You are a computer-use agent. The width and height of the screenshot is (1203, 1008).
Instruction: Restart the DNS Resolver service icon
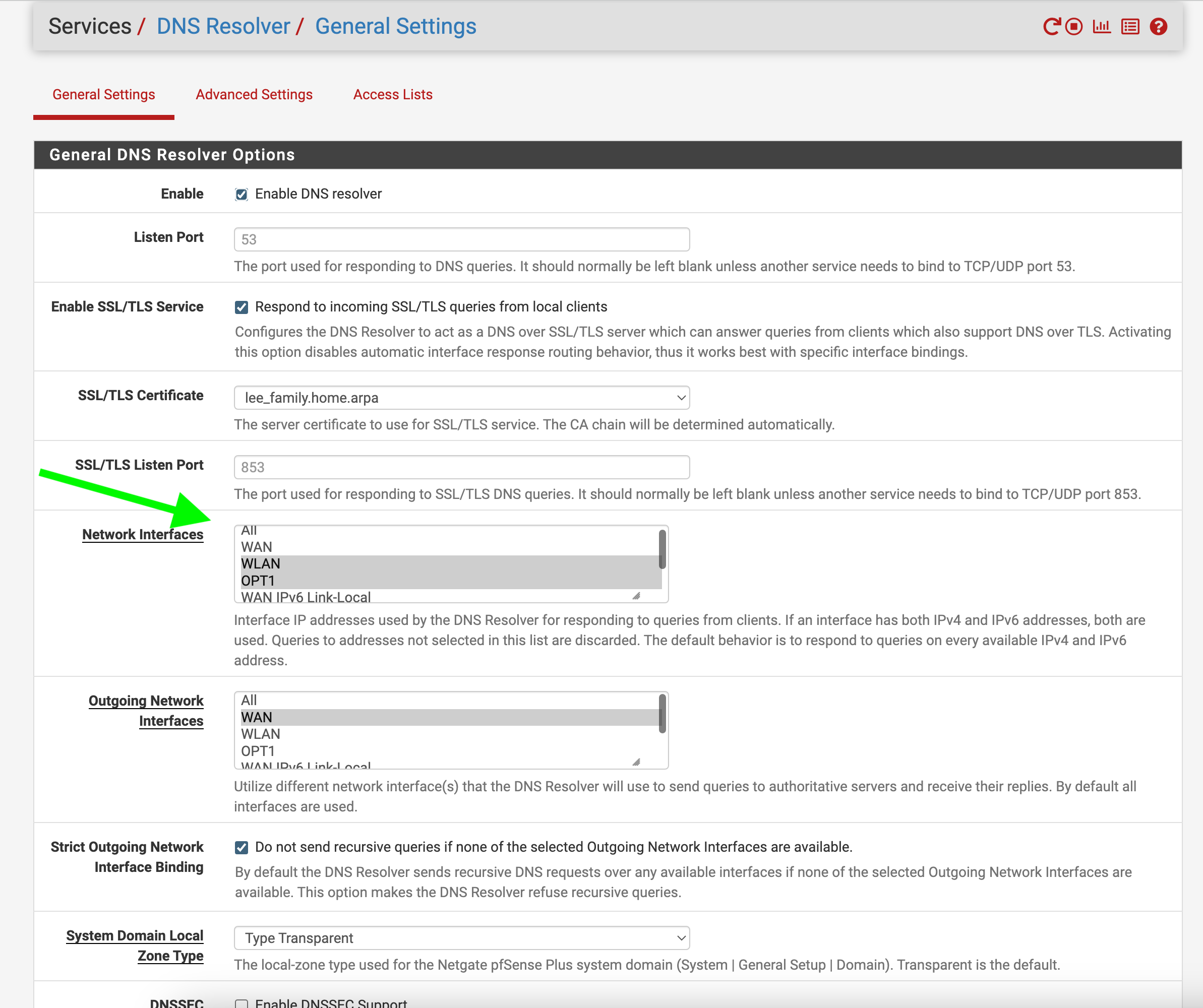pyautogui.click(x=1051, y=26)
